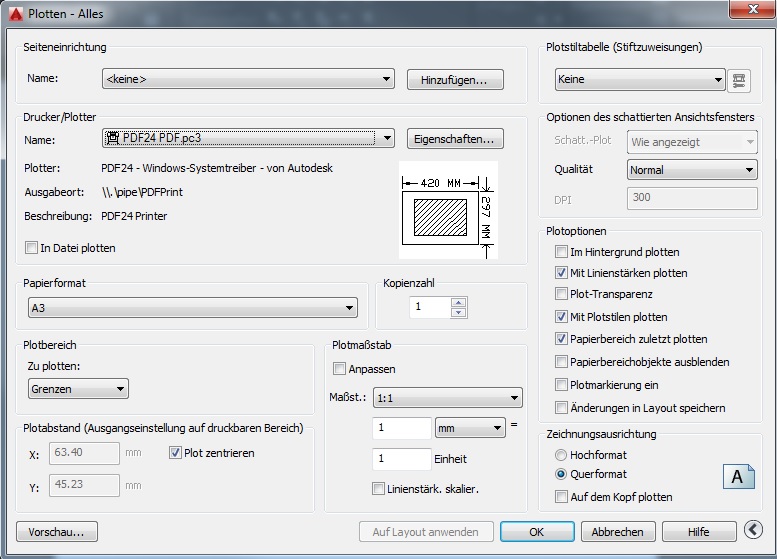Toggle Plot zentrieren checkbox

175,452
